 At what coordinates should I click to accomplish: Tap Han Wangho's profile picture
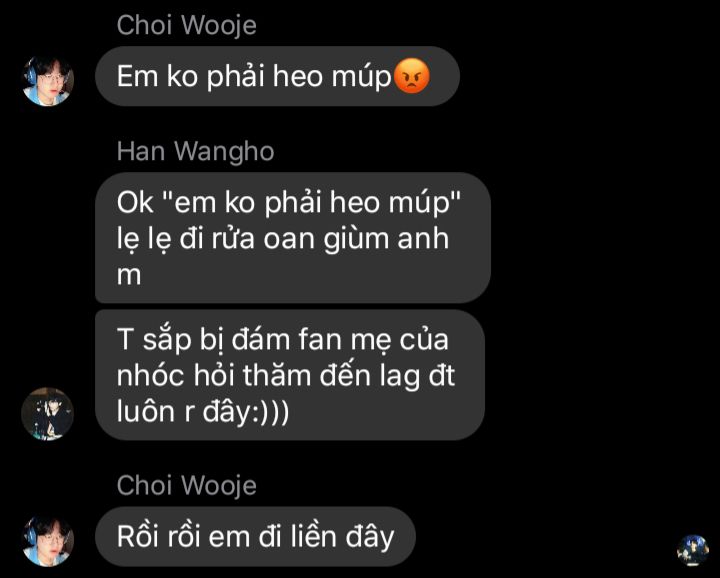tap(48, 413)
